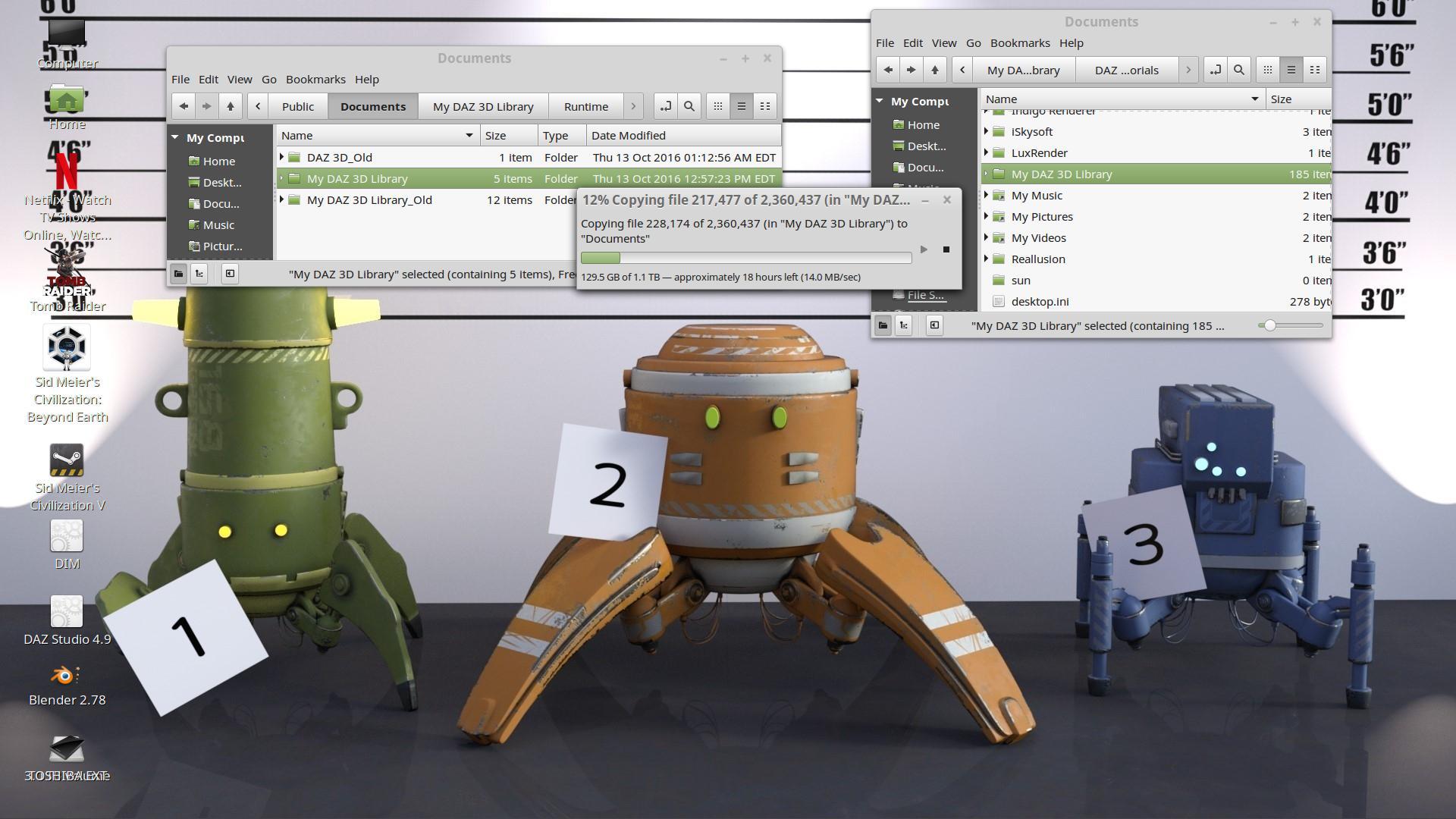Screen dimensions: 1456x819
Task: Click Public path breadcrumb button
Action: (297, 106)
